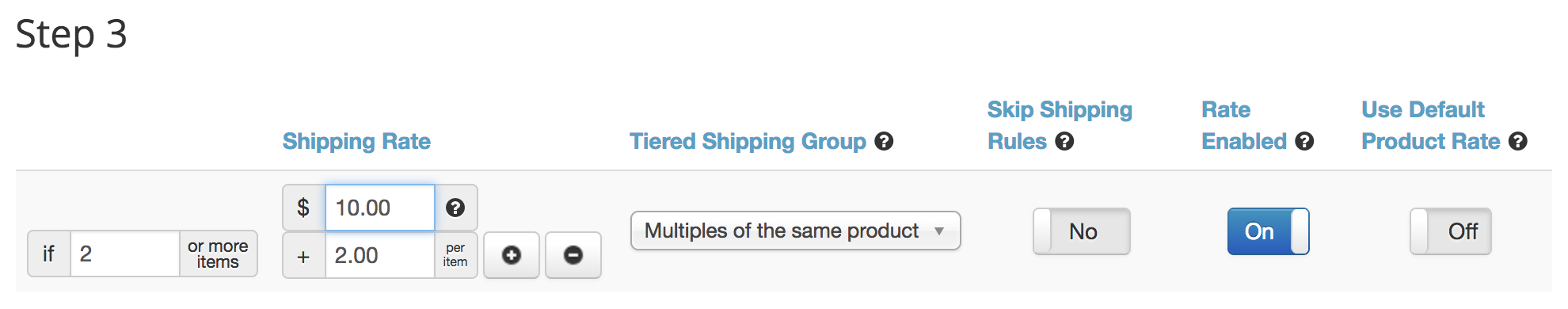Click the Rate Enabled header label

pos(1244,125)
